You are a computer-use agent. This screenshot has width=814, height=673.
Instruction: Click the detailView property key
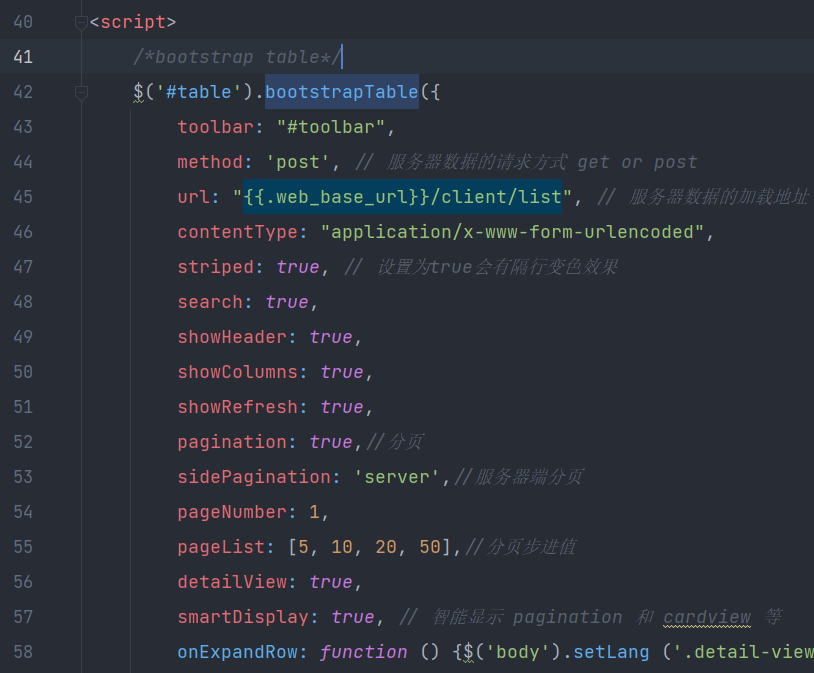point(232,582)
